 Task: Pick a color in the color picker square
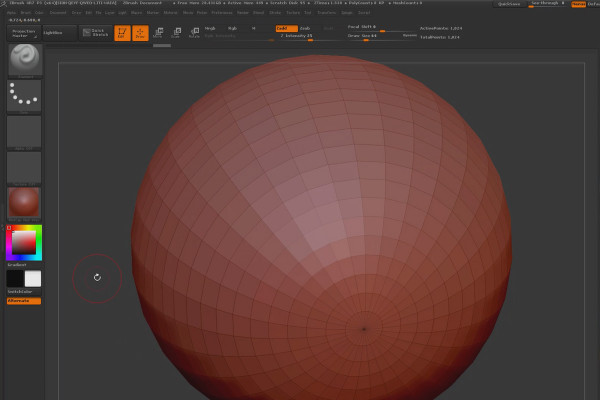tap(24, 242)
